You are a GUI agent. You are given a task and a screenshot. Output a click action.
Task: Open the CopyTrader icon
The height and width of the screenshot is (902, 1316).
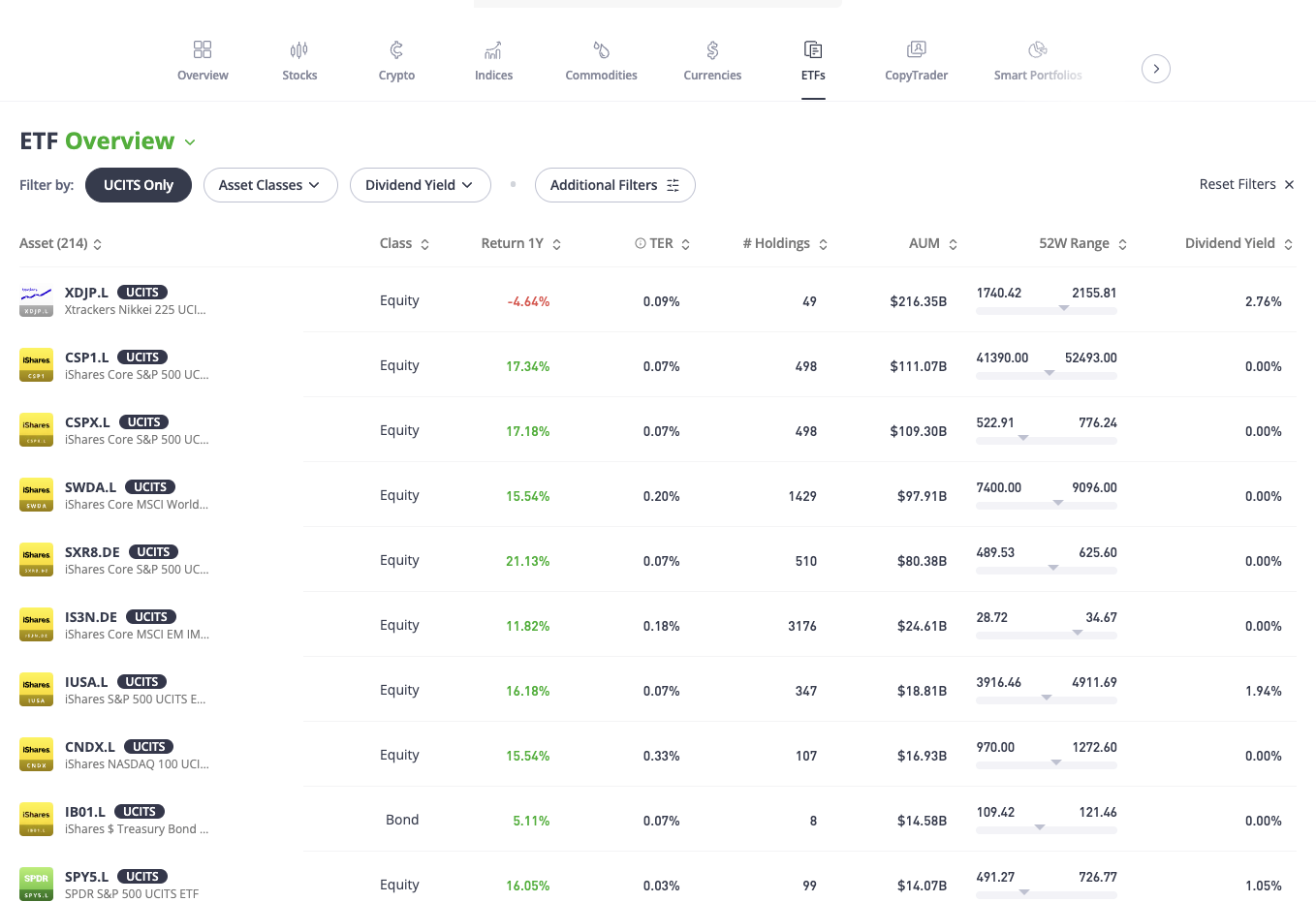pyautogui.click(x=916, y=49)
